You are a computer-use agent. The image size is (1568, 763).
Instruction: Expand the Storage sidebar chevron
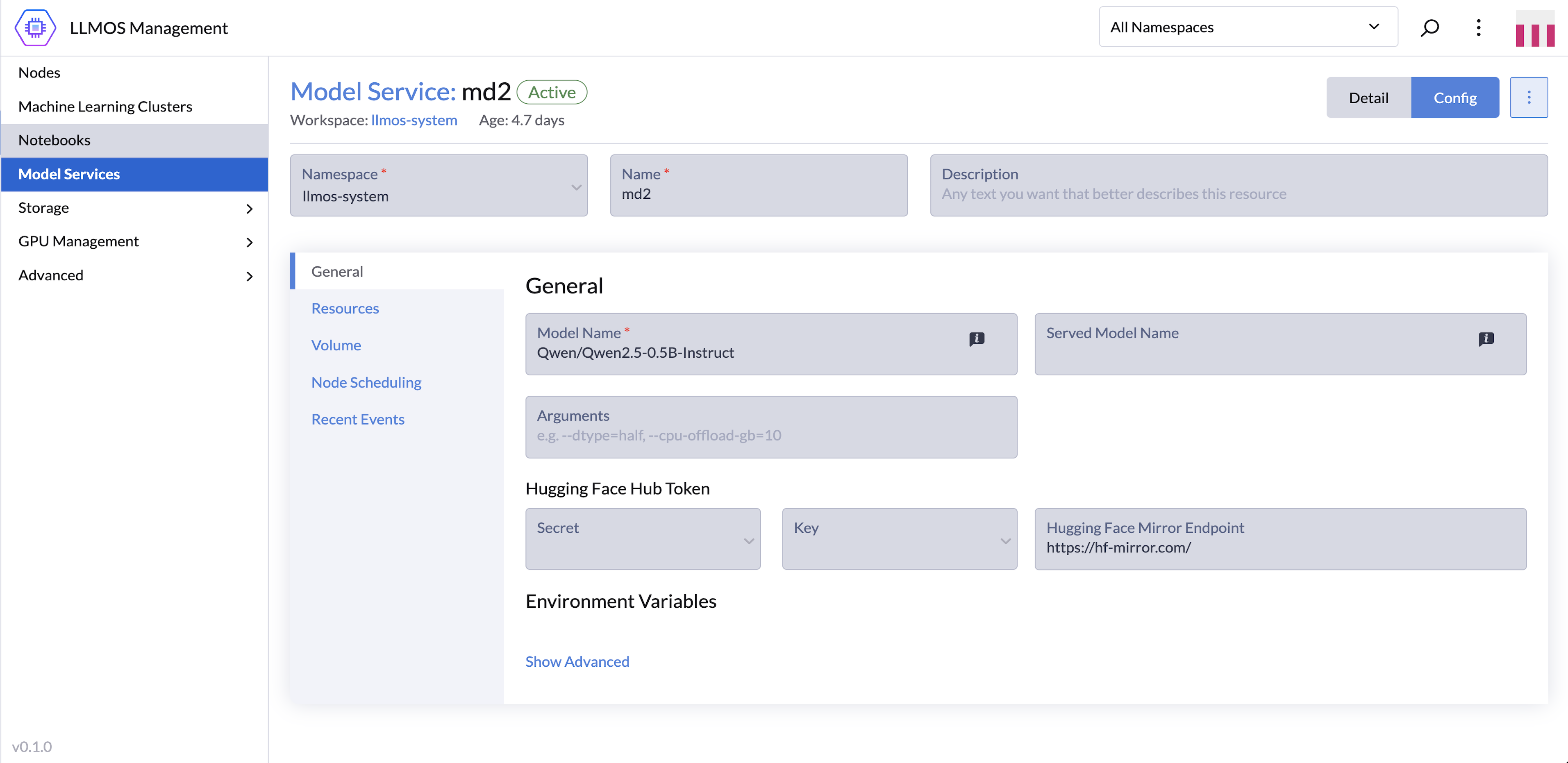(249, 209)
